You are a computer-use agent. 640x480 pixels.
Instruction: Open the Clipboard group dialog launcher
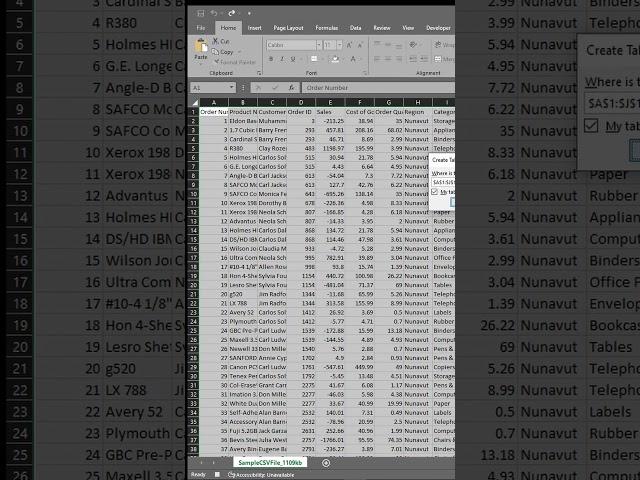point(259,73)
